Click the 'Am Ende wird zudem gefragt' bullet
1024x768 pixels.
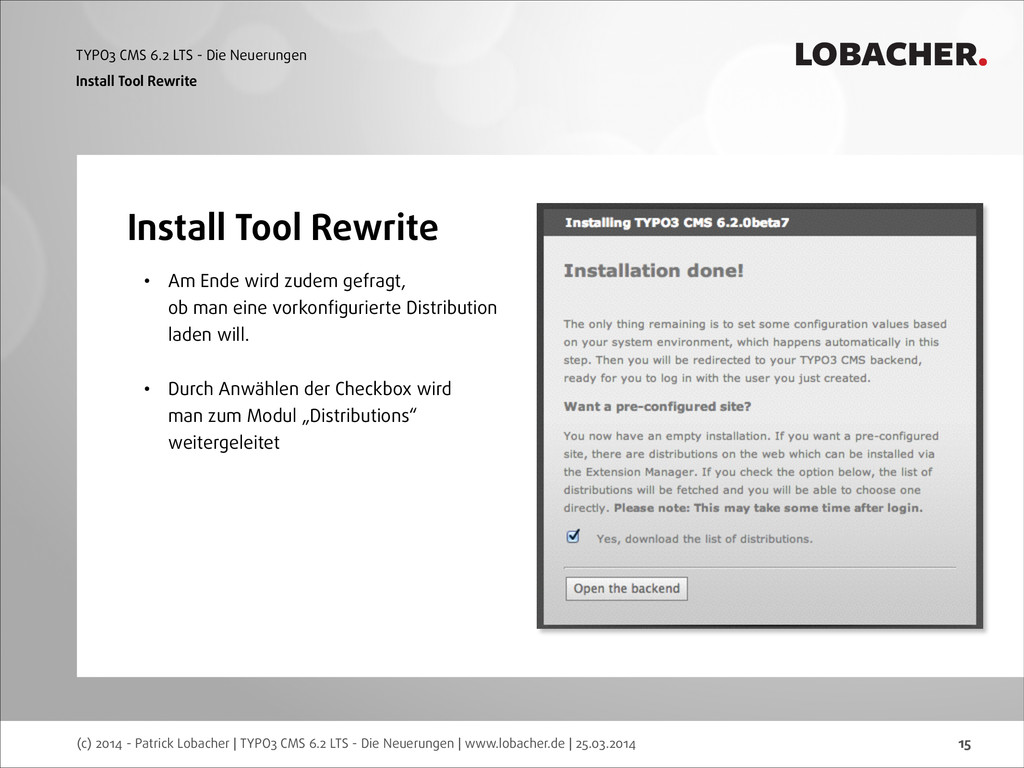coord(332,308)
